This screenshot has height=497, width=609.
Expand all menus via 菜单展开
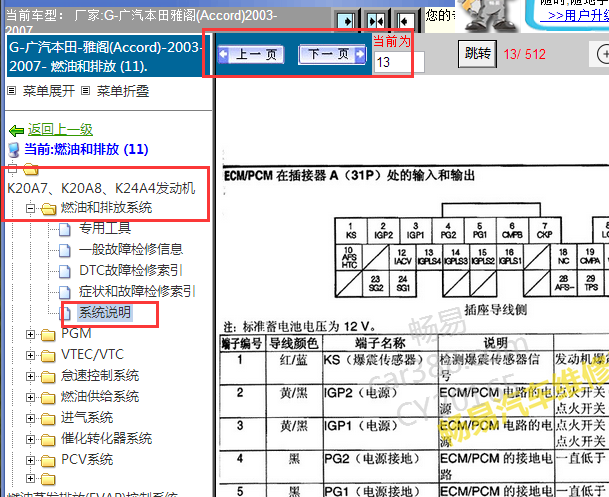coord(49,91)
